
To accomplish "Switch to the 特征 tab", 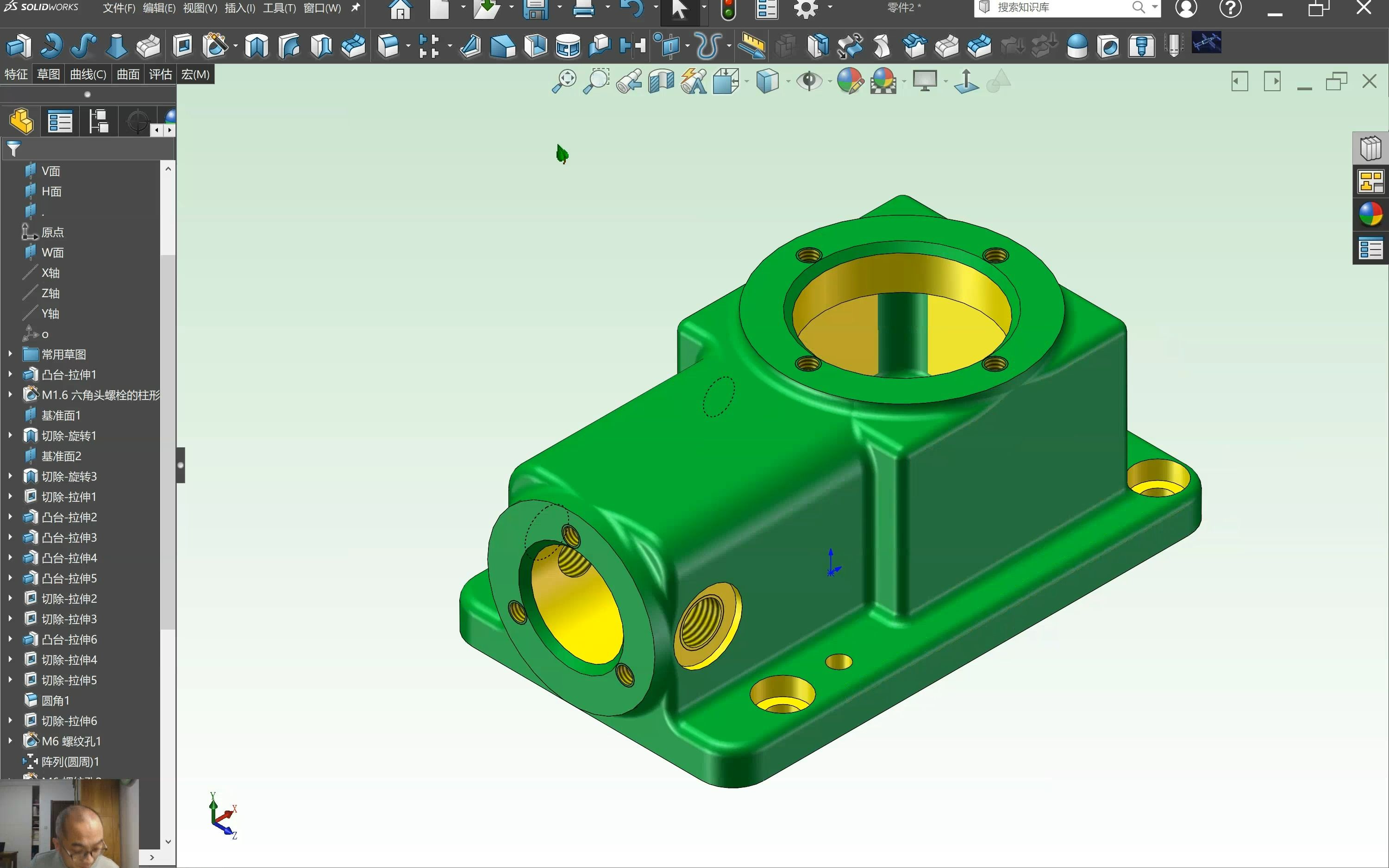I will (x=16, y=75).
